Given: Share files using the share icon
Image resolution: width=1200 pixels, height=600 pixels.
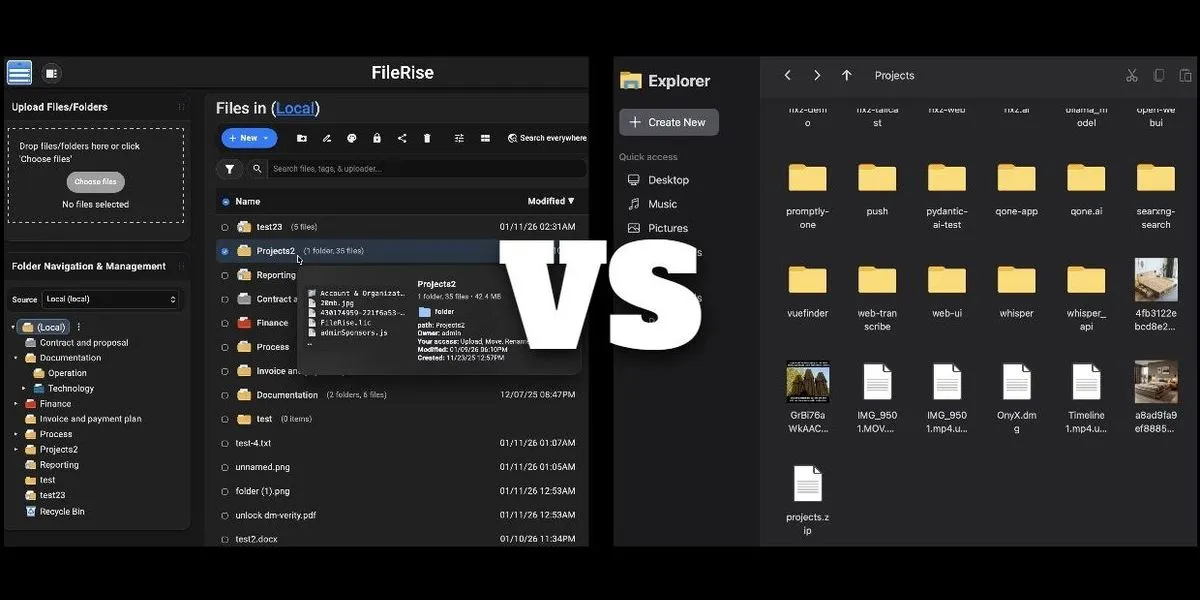Looking at the screenshot, I should click(x=402, y=138).
